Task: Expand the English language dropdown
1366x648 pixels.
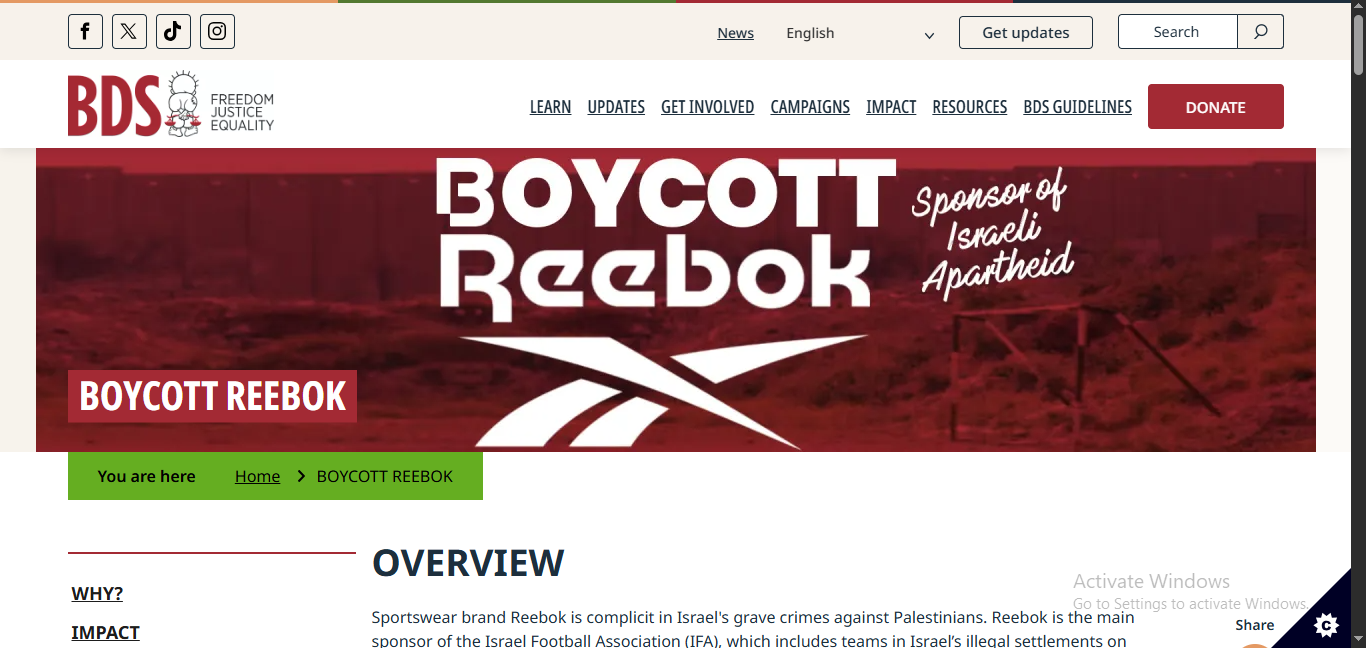Action: click(x=860, y=33)
